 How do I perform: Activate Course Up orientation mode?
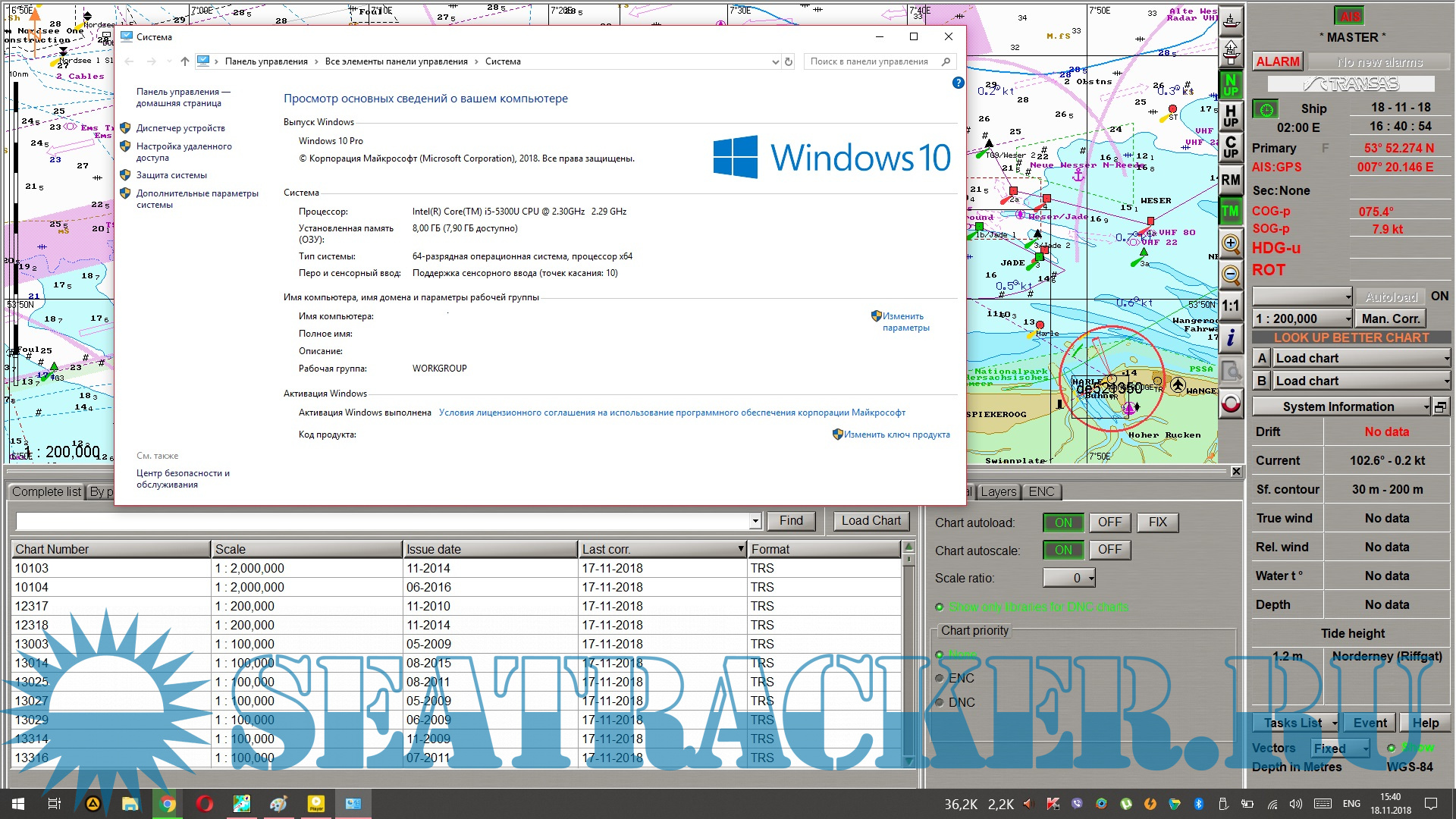1231,147
